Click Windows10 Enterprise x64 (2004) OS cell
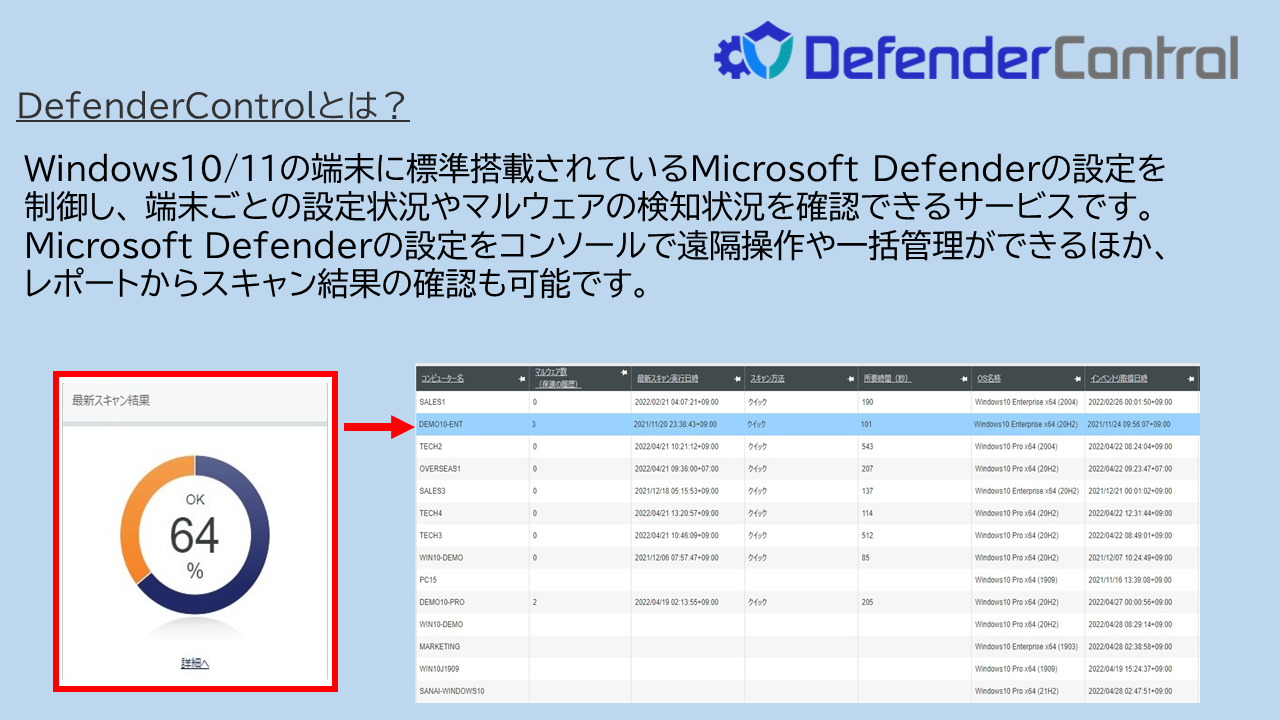Viewport: 1280px width, 720px height. (1026, 402)
